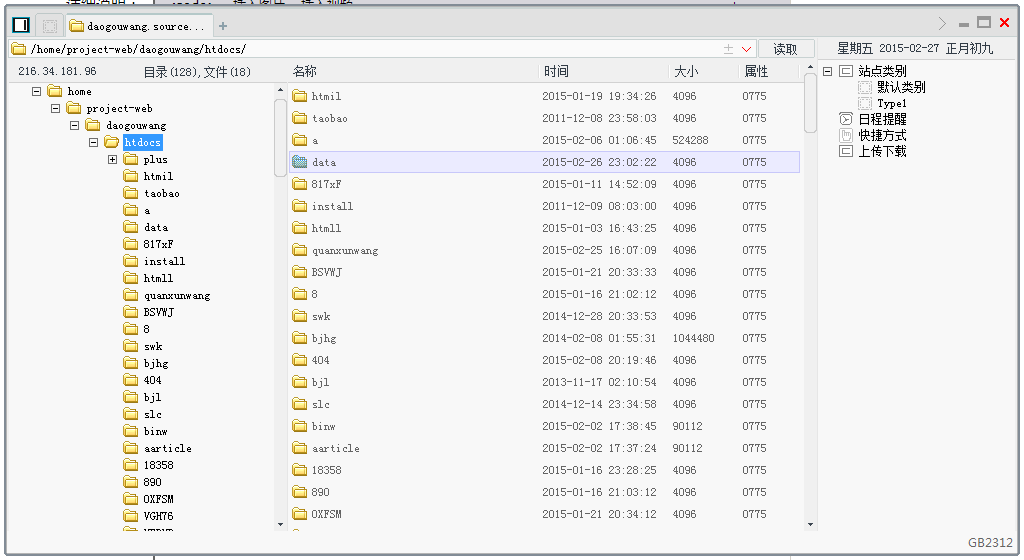Open 上传下载 upload download item

point(882,151)
